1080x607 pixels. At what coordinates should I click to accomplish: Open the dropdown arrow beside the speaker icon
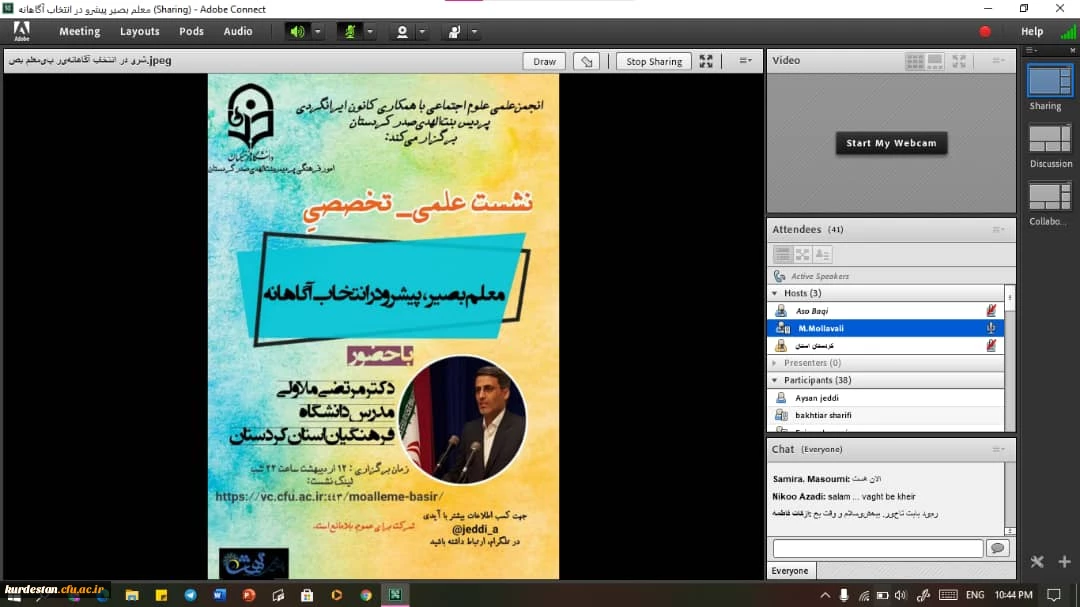318,32
